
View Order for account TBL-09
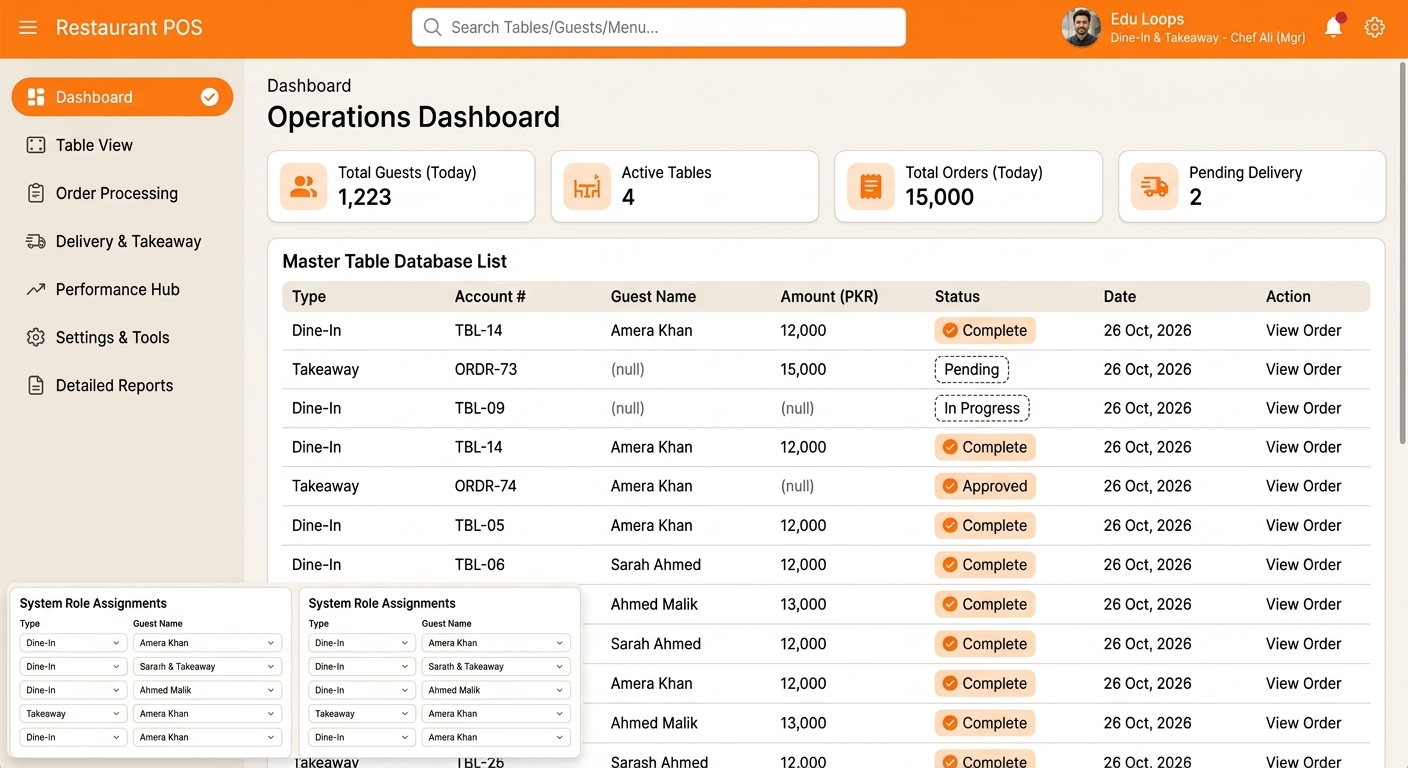[1303, 408]
